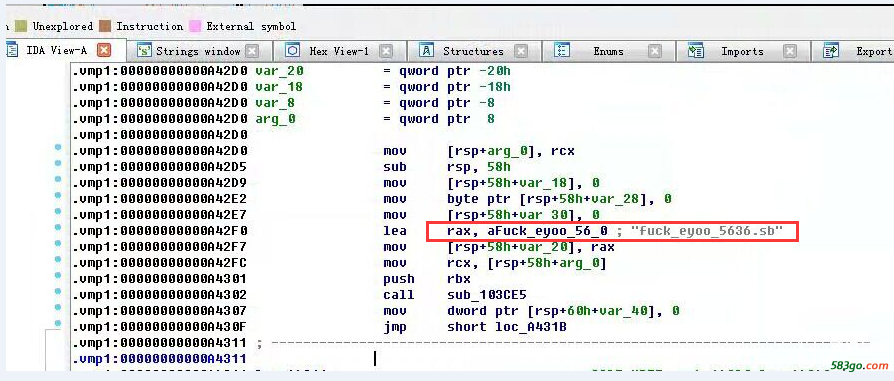Click the breakpoint dot at address A42D9
Image resolution: width=894 pixels, height=381 pixels.
(58, 179)
